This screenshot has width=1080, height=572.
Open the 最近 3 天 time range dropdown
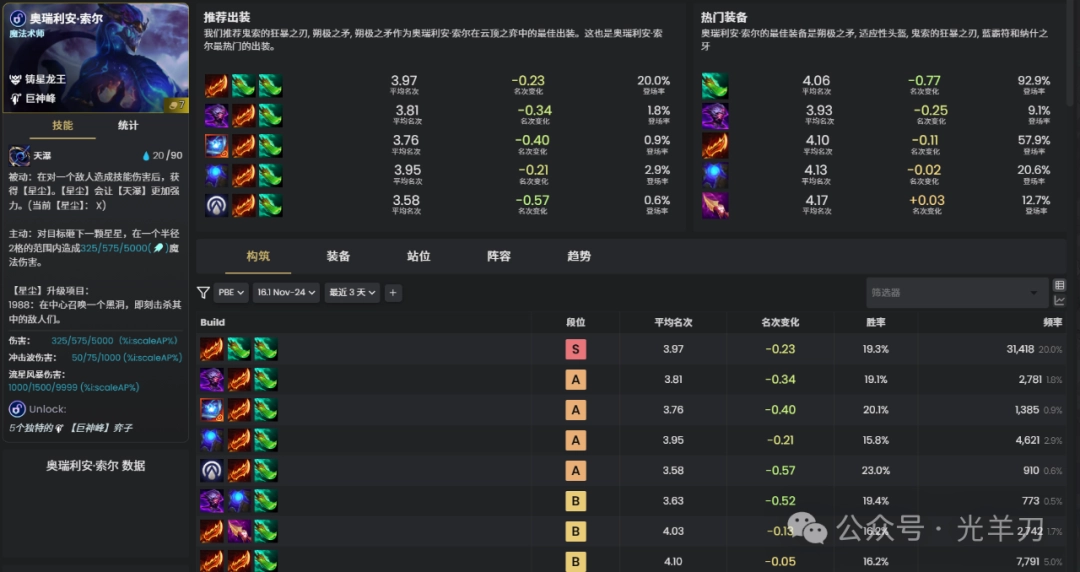point(352,293)
